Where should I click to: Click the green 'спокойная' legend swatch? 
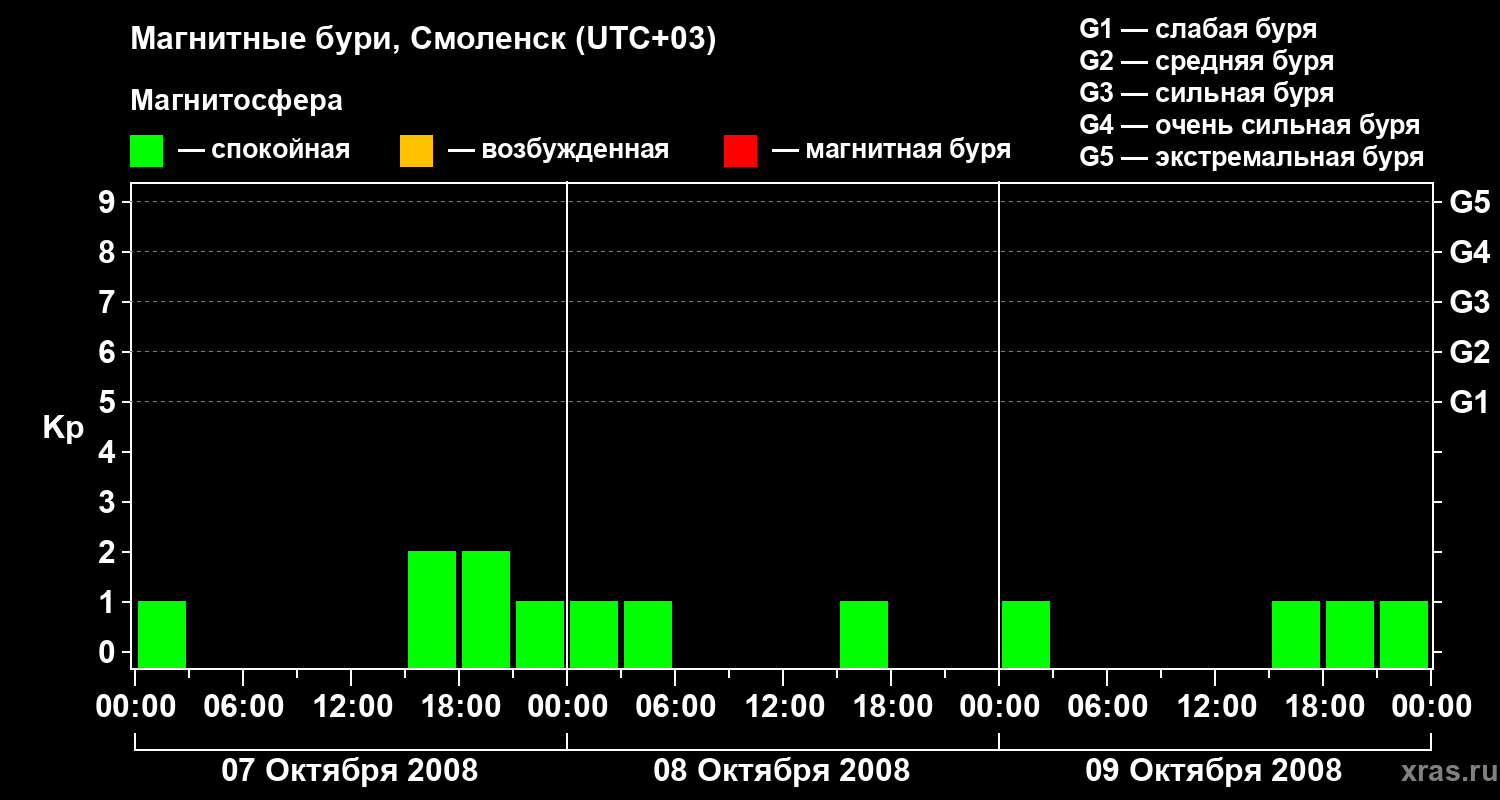click(146, 151)
